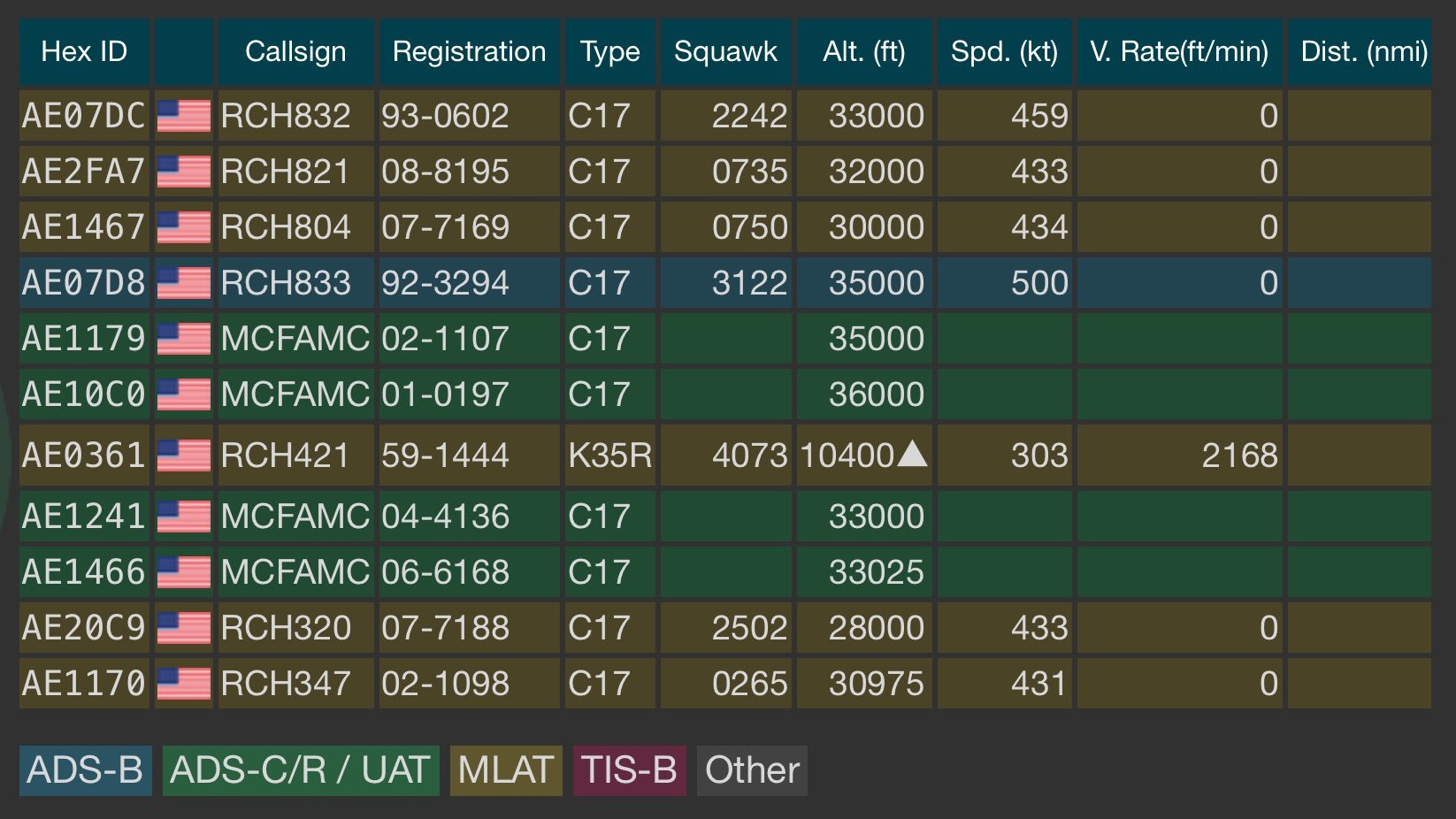
Task: Click the flag icon beside RCH320
Action: [x=184, y=628]
